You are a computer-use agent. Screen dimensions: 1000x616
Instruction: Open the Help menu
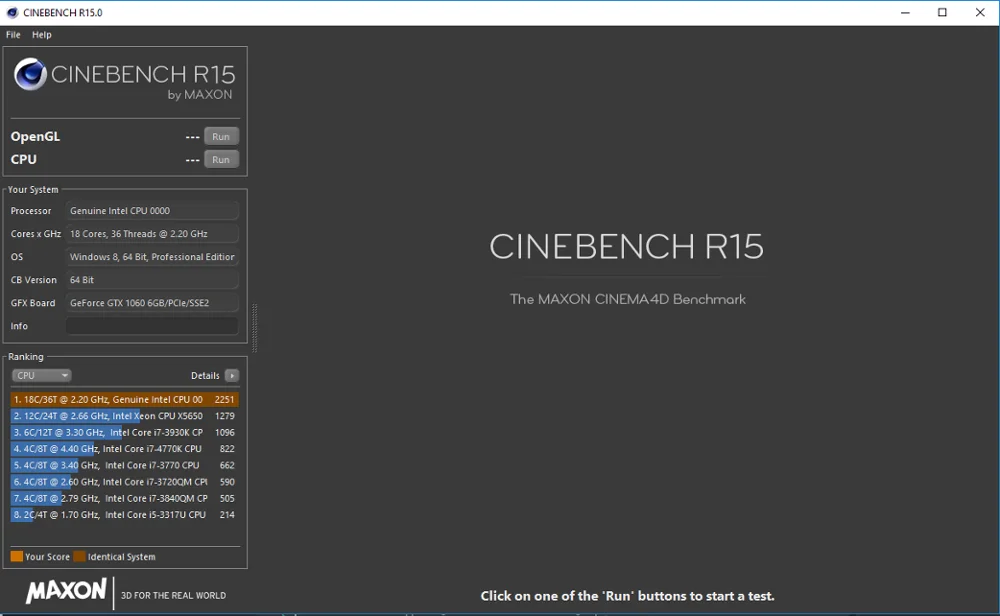click(41, 34)
